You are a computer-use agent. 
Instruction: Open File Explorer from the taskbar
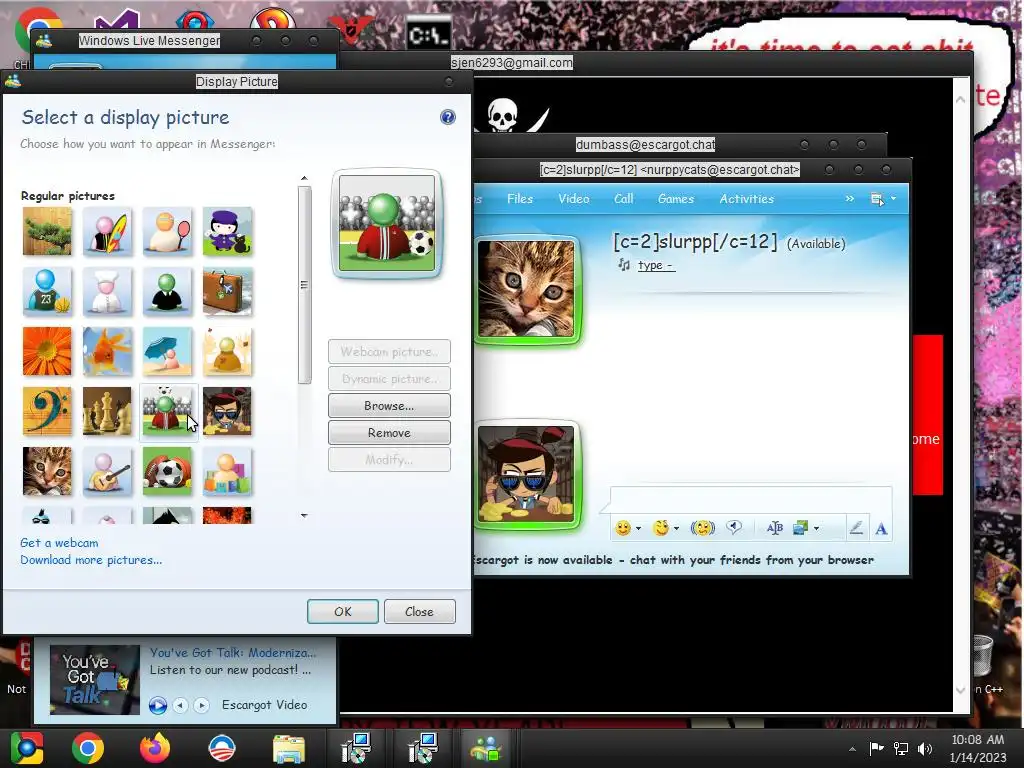click(x=288, y=748)
